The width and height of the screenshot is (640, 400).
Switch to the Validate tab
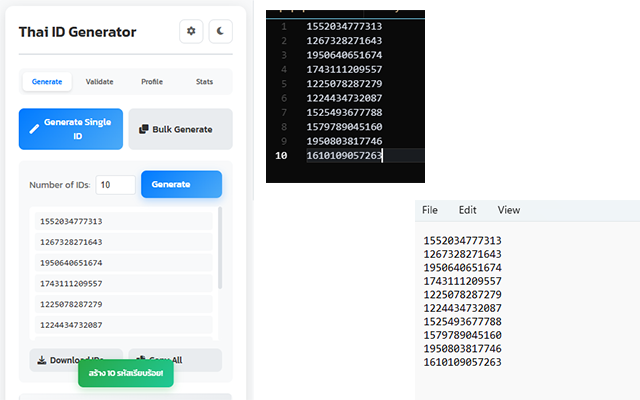pos(99,81)
